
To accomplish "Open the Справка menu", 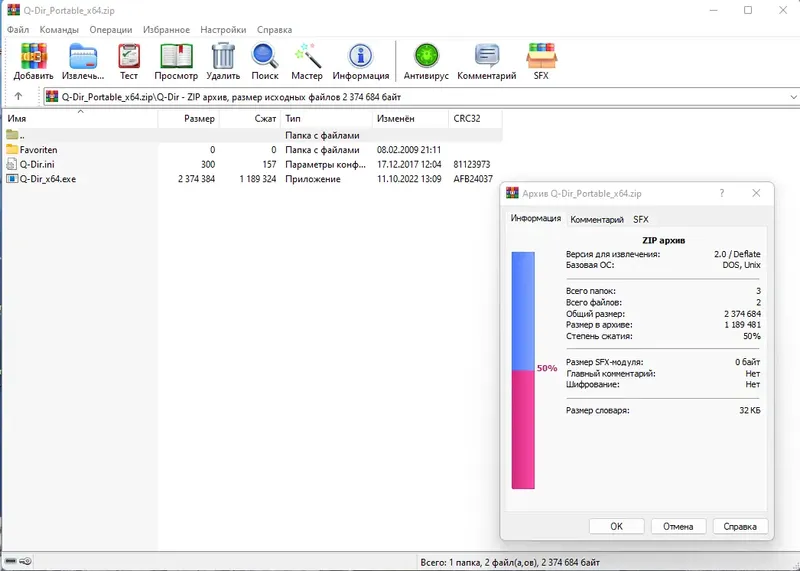I will click(274, 30).
